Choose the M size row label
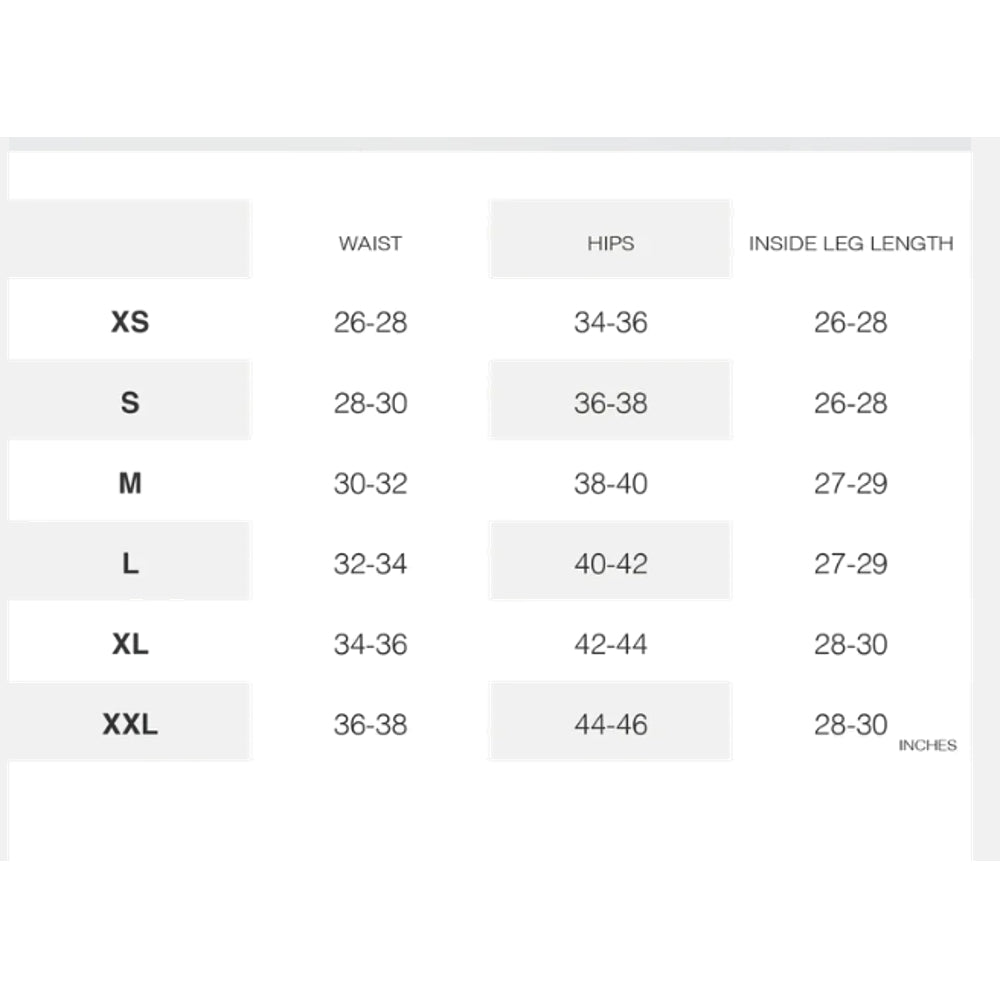Screen dimensions: 1000x1000 (130, 484)
